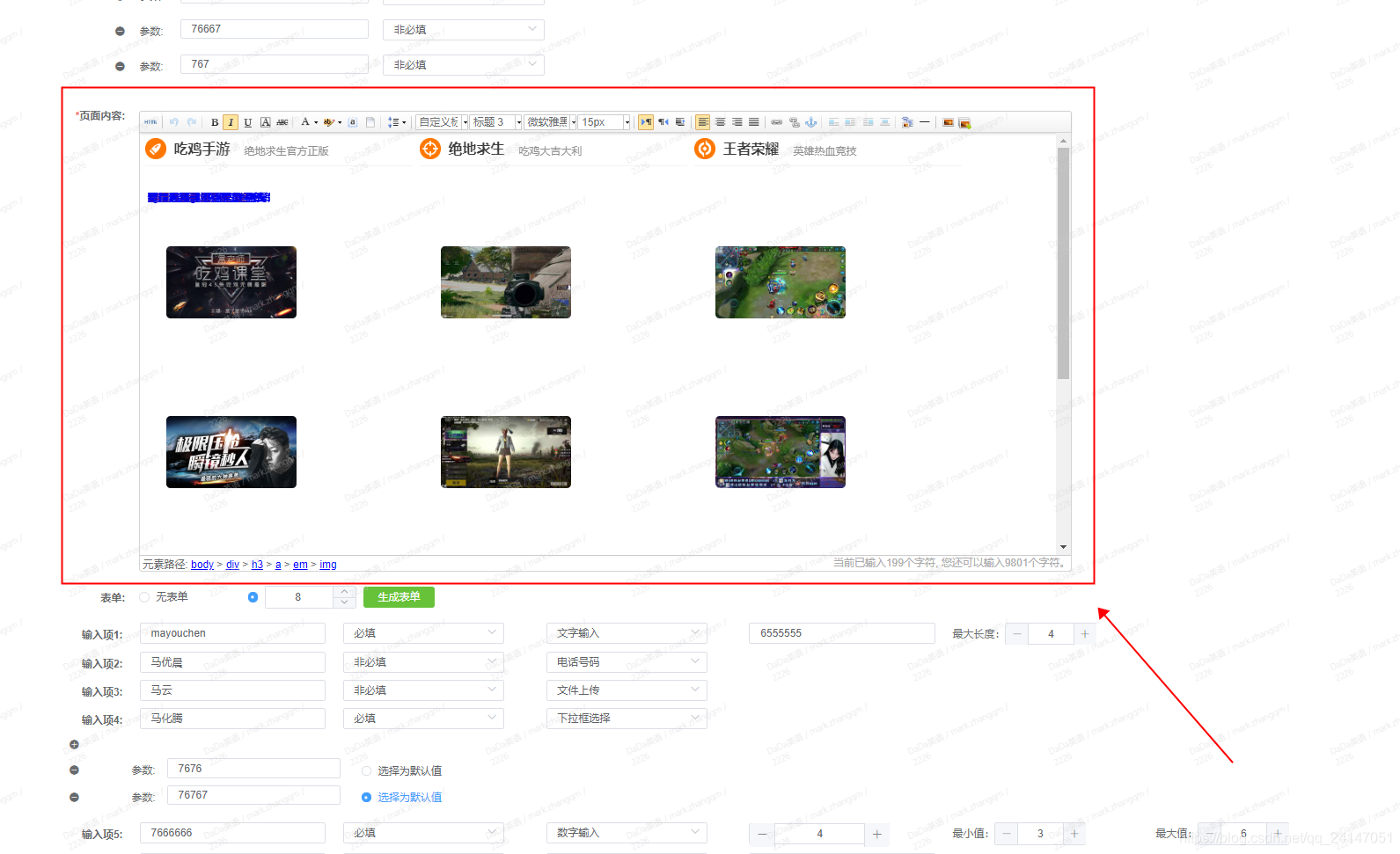
Task: Increase the 最大长度 value with plus
Action: tap(1085, 633)
